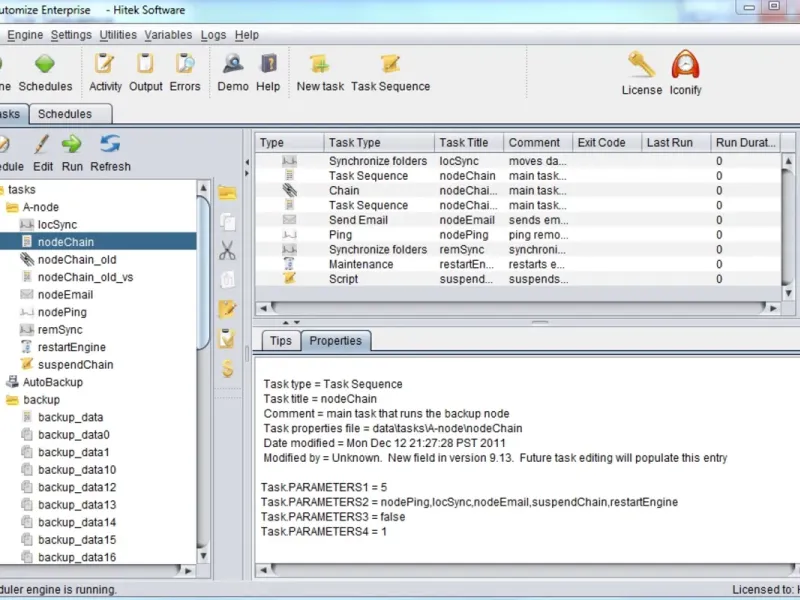Open the Utilities menu

click(118, 35)
